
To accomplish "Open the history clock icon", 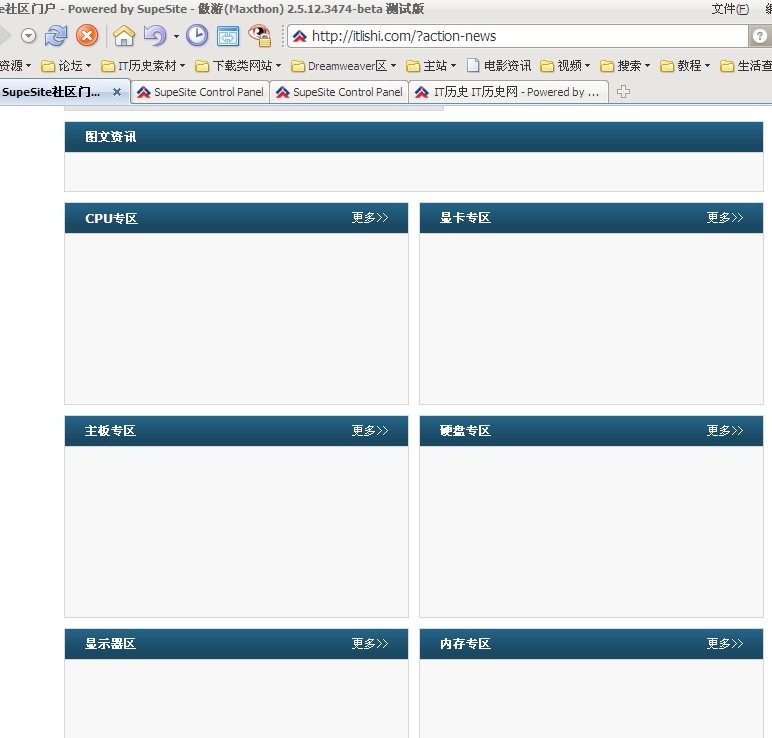I will [x=197, y=36].
